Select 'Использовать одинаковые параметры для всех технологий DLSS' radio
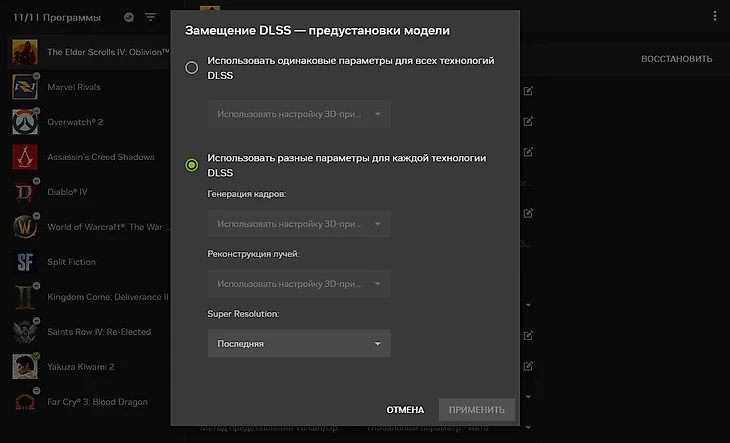Image resolution: width=730 pixels, height=443 pixels. tap(191, 68)
